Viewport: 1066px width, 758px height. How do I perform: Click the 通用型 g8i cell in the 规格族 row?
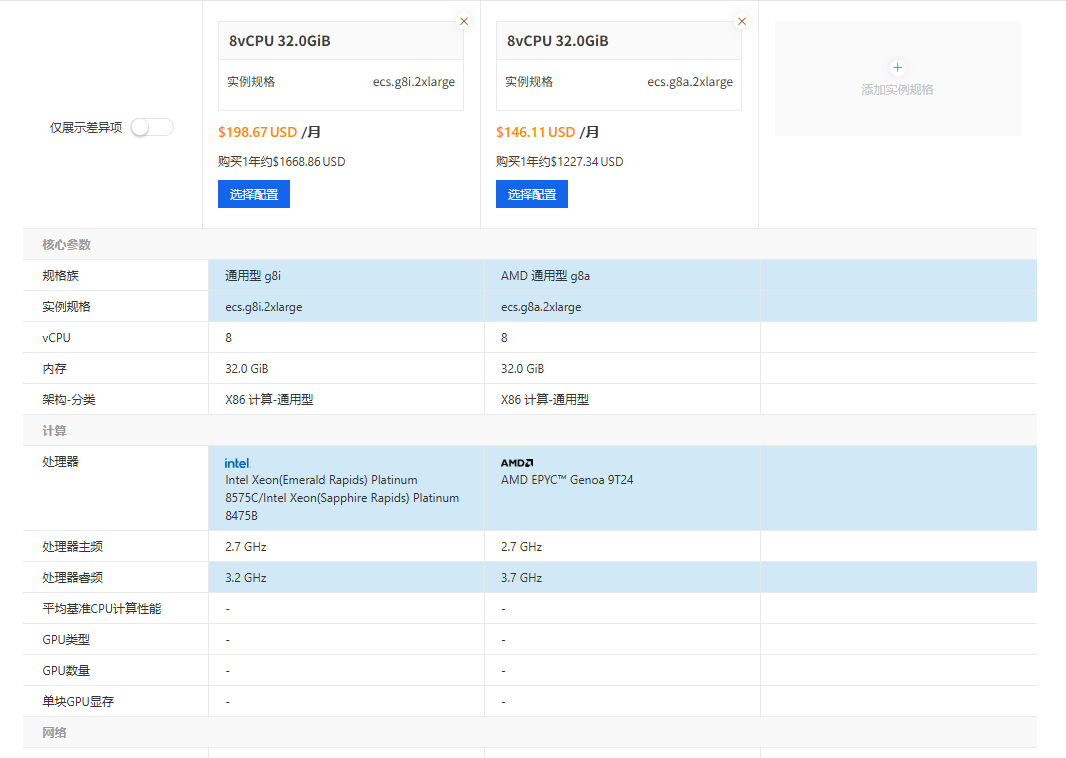click(254, 276)
